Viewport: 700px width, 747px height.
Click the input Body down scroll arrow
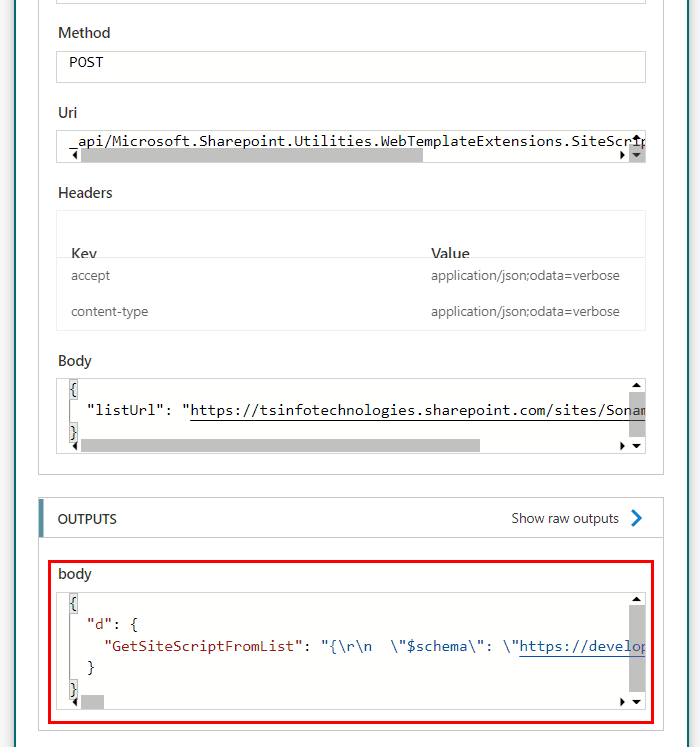tap(637, 446)
